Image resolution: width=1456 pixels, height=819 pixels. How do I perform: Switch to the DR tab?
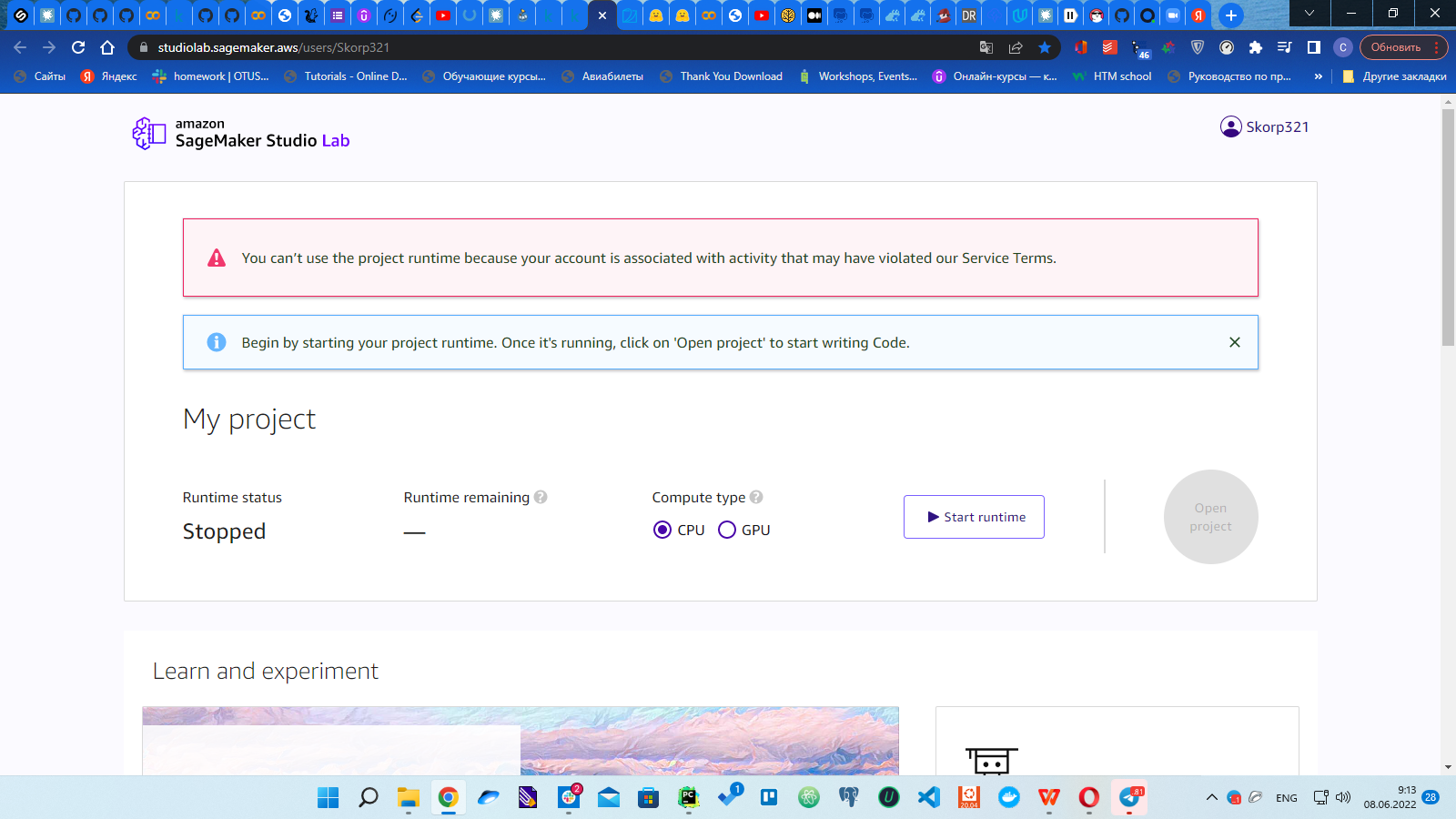(x=969, y=15)
